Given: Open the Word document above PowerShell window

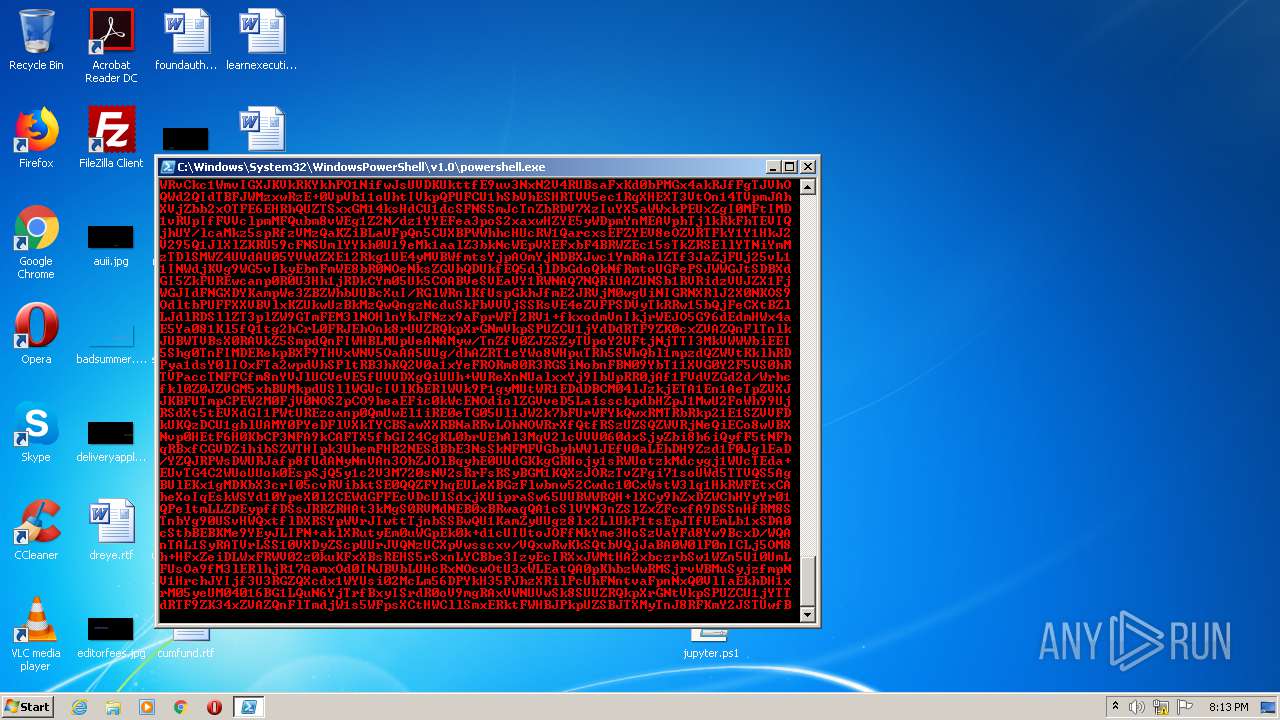Looking at the screenshot, I should (x=261, y=131).
